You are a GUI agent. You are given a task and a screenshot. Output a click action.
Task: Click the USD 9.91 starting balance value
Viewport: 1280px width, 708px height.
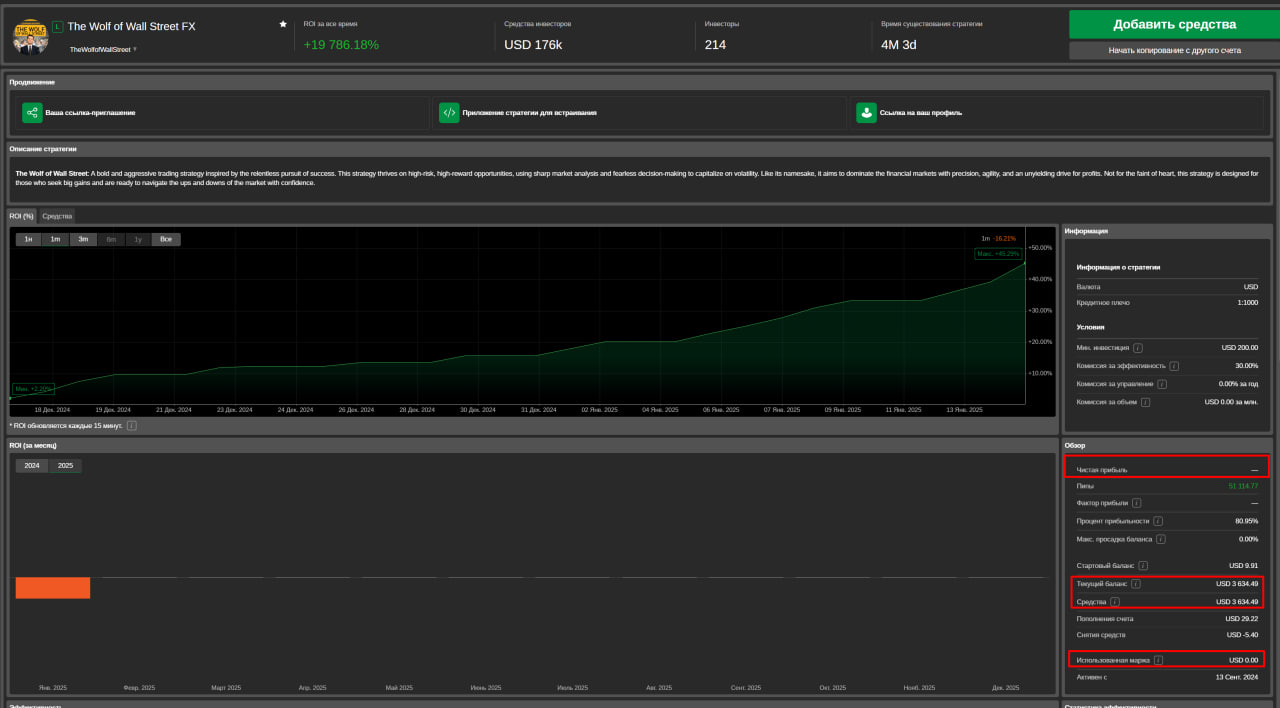(x=1244, y=566)
